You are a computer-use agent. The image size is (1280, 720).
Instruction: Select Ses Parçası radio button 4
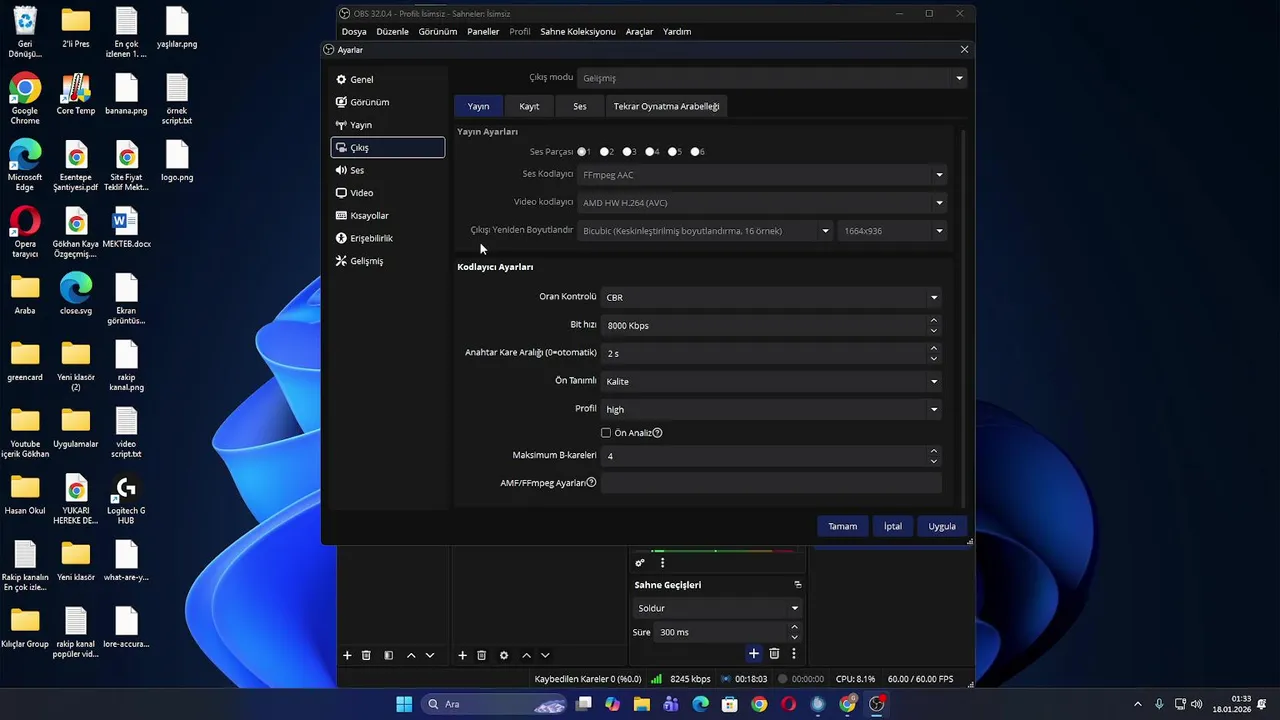[x=650, y=152]
